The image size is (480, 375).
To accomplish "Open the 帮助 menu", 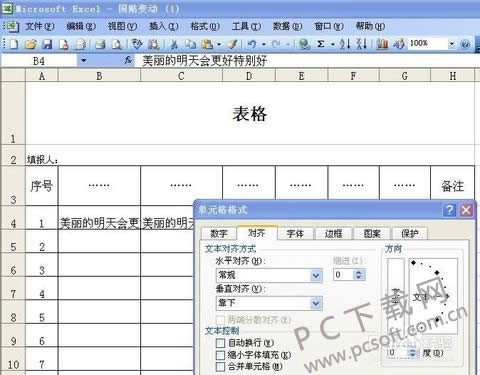I will [370, 26].
